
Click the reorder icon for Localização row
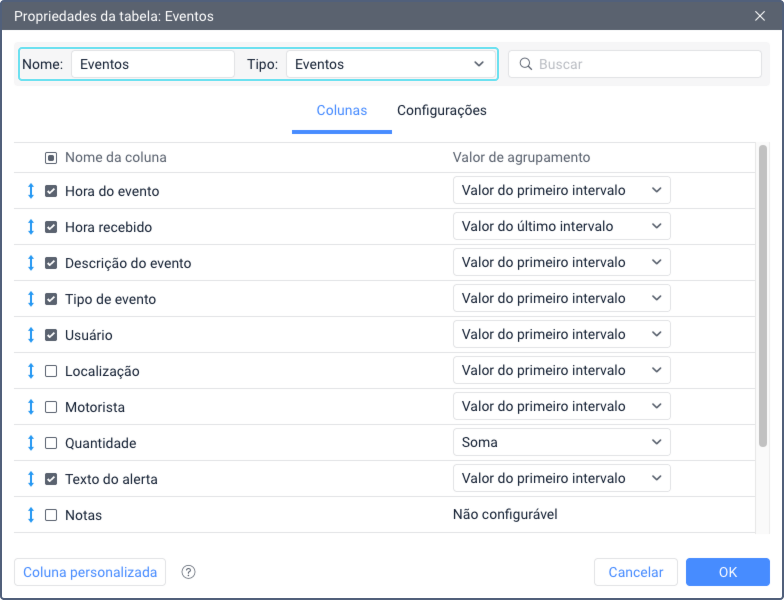coord(31,371)
